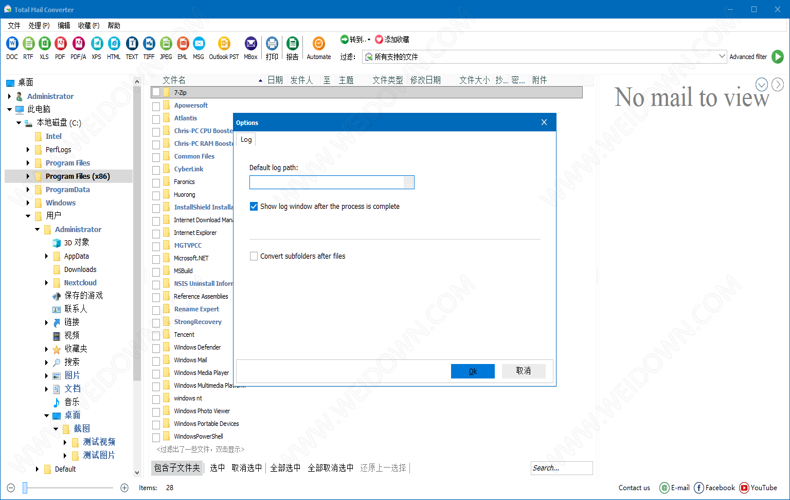
Task: Open the Report (报告) toolbar icon
Action: [x=292, y=43]
